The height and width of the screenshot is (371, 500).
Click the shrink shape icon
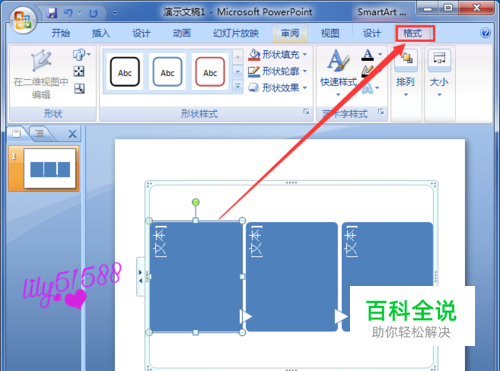click(79, 89)
